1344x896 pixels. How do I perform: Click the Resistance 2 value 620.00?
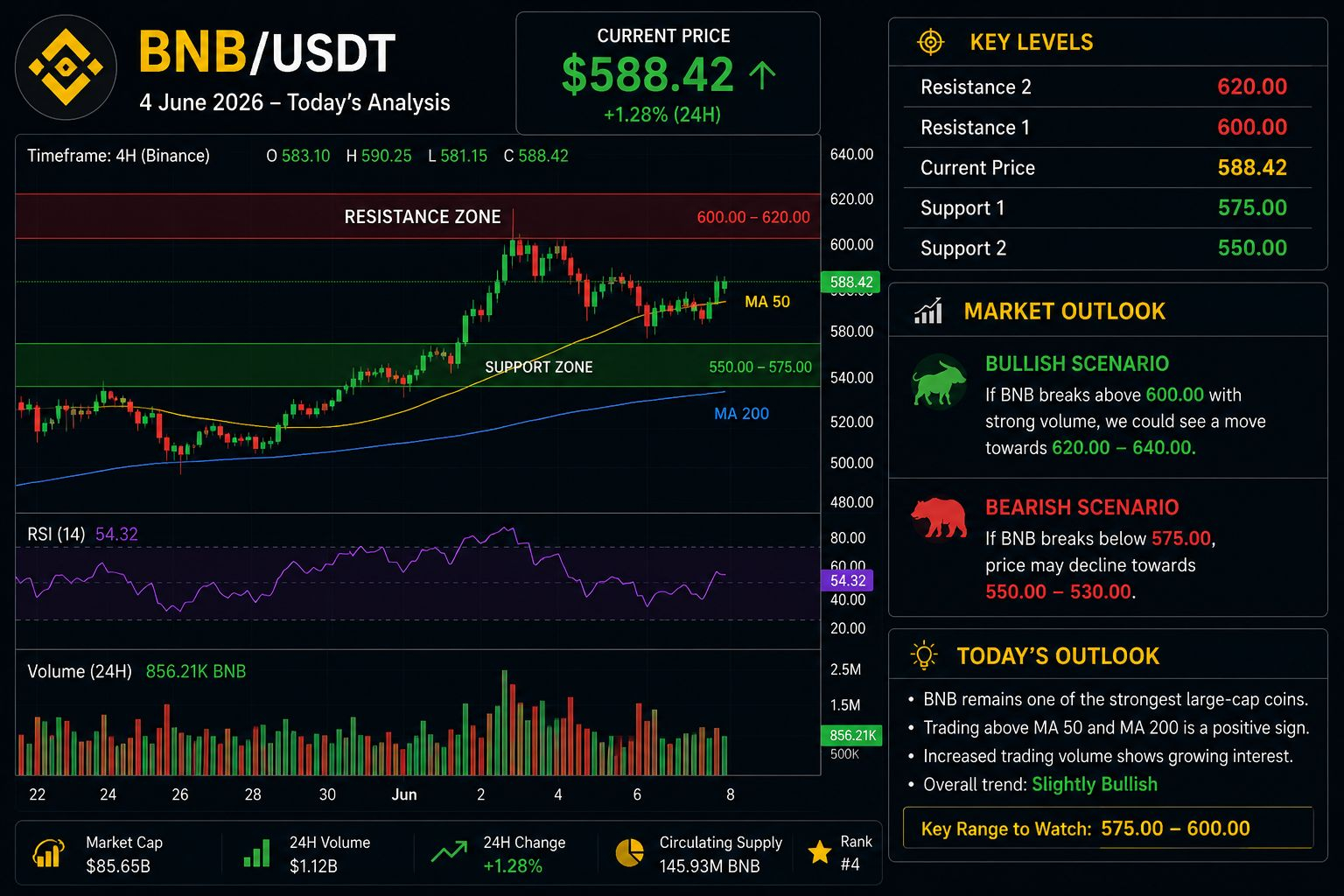pos(1252,87)
